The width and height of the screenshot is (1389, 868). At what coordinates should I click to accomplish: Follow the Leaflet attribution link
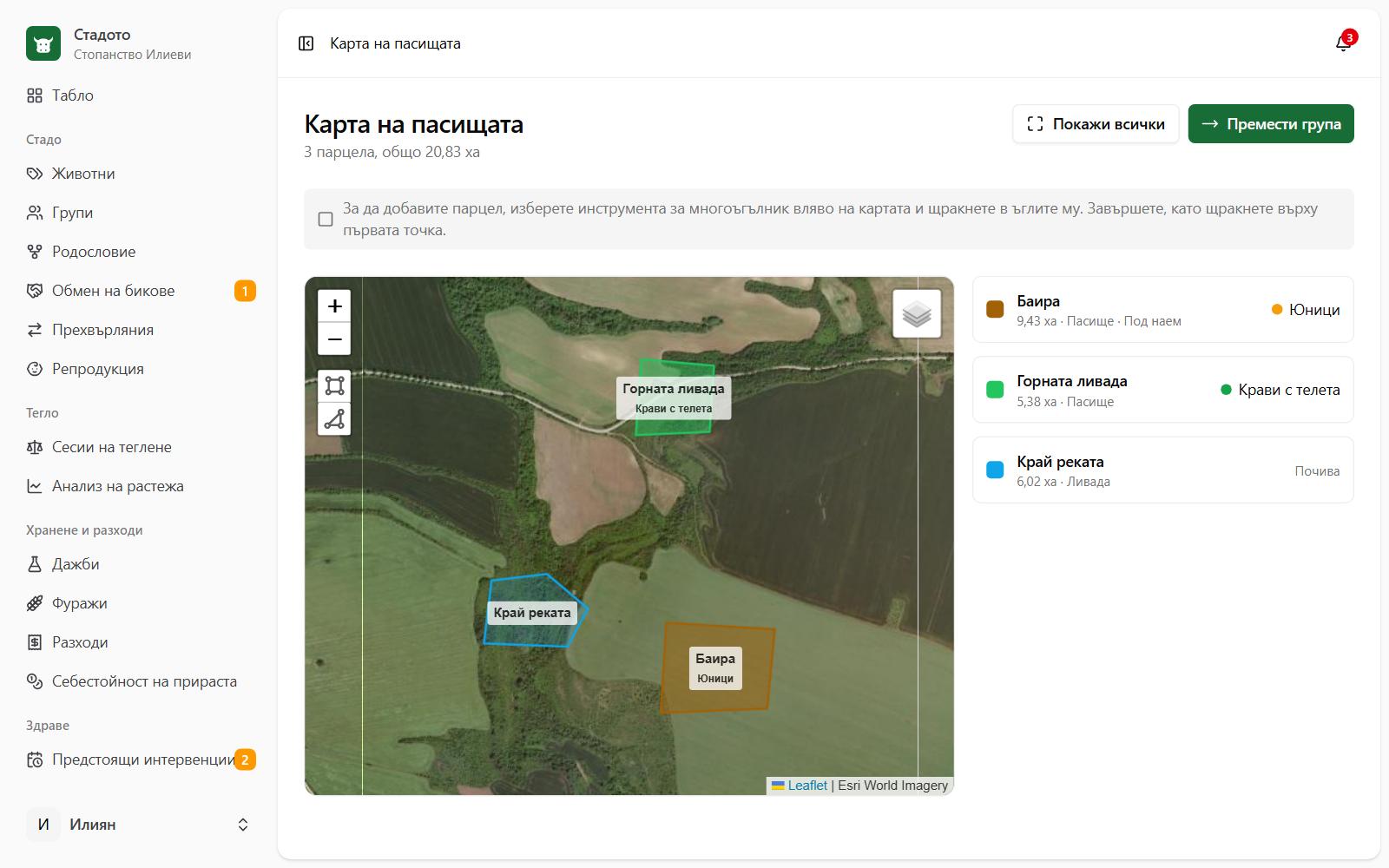pyautogui.click(x=807, y=786)
